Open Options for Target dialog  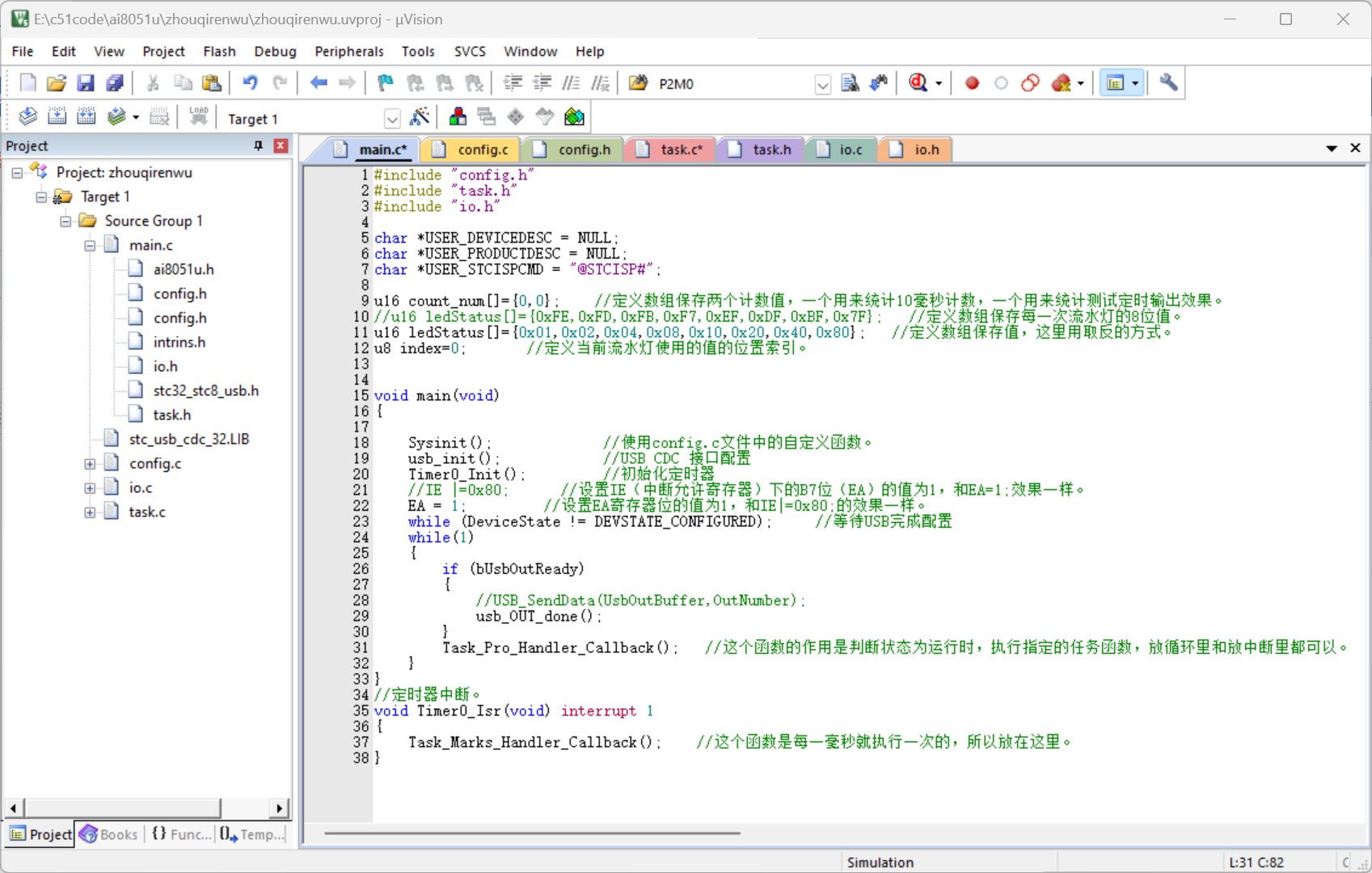(420, 117)
